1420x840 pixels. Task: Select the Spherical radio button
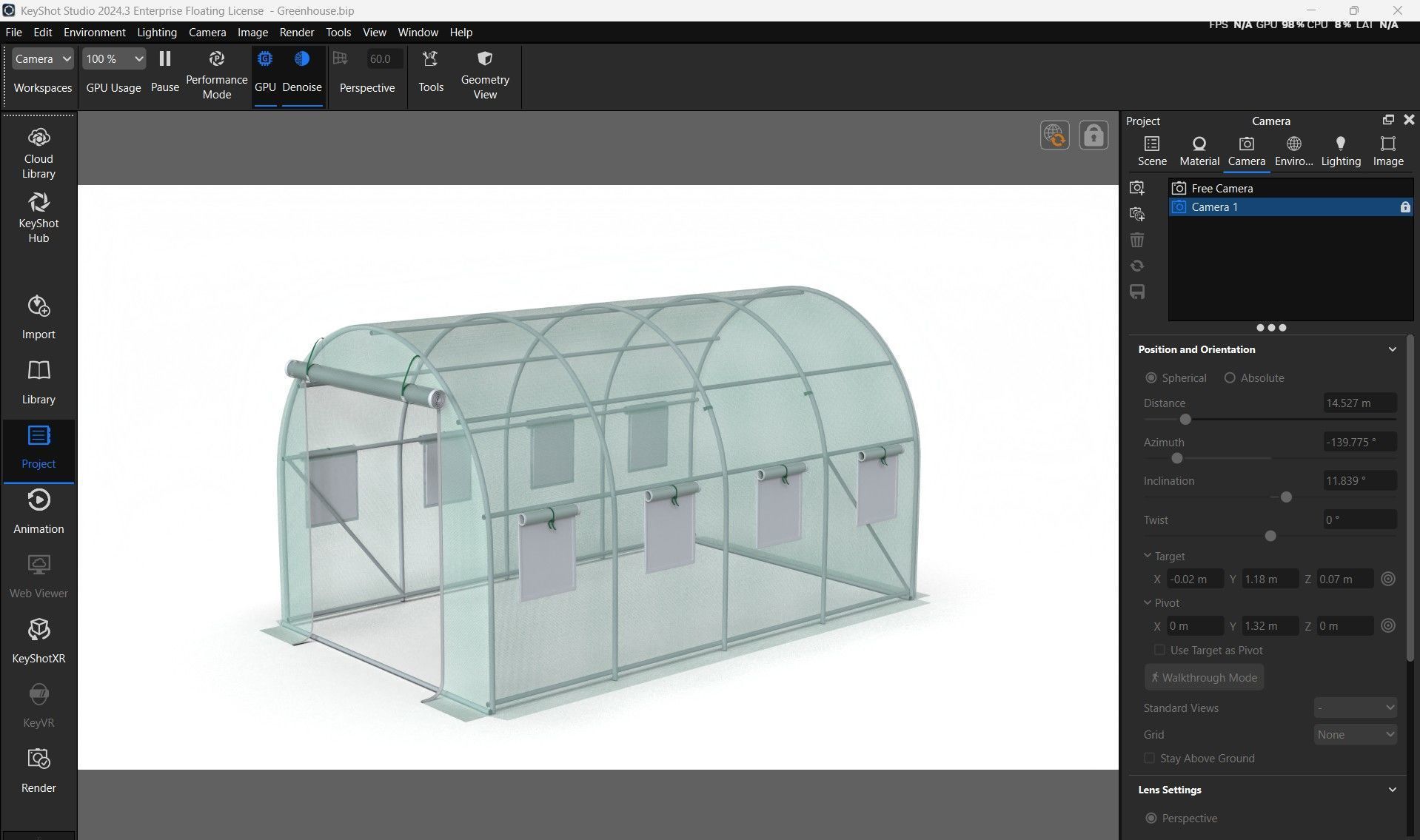1151,377
